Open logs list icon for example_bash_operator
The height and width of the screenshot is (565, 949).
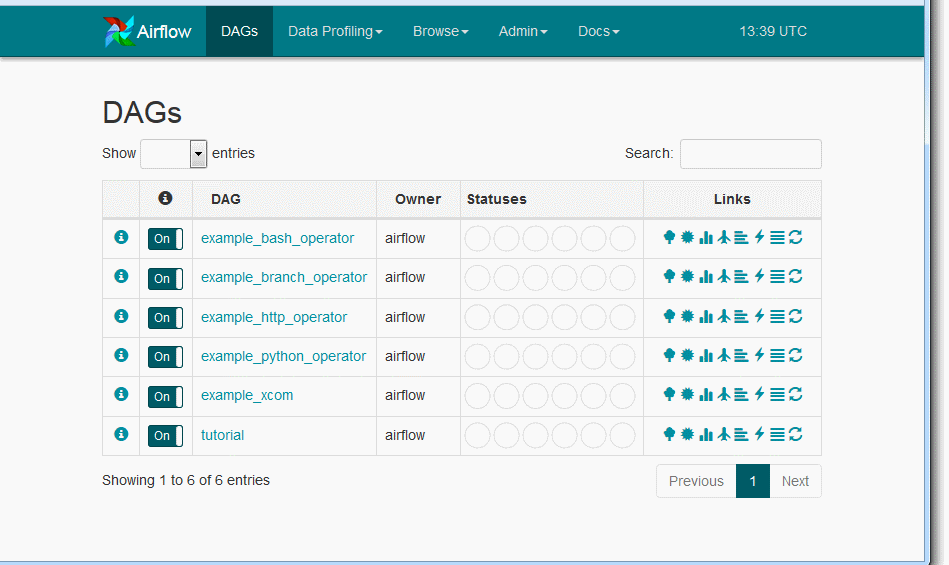pyautogui.click(x=777, y=237)
